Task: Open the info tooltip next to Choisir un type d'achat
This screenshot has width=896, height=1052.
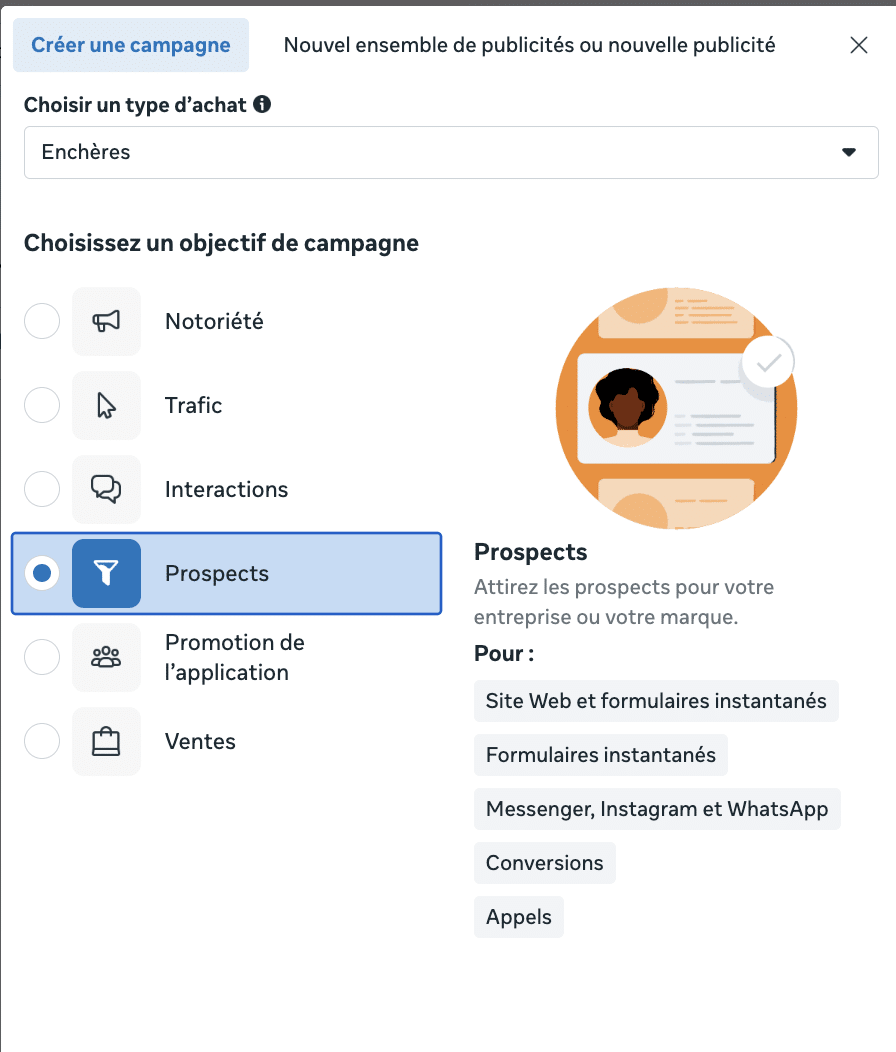Action: 262,104
